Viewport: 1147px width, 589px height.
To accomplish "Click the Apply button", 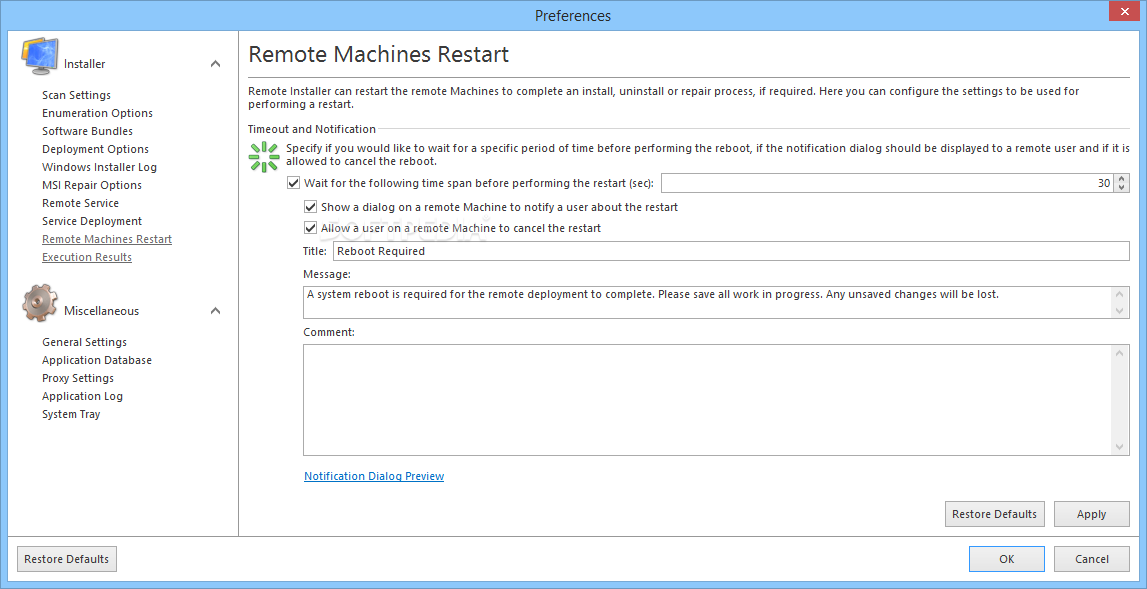I will [x=1091, y=514].
